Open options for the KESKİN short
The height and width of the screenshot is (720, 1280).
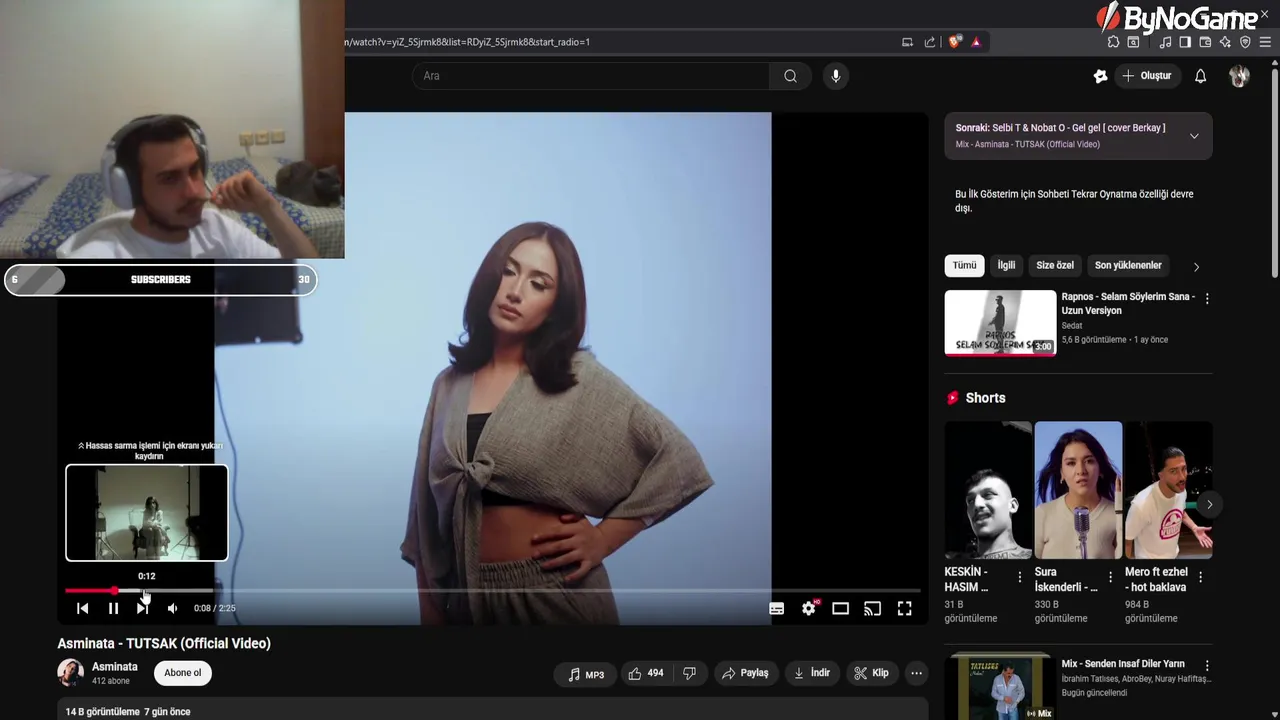tap(1020, 577)
